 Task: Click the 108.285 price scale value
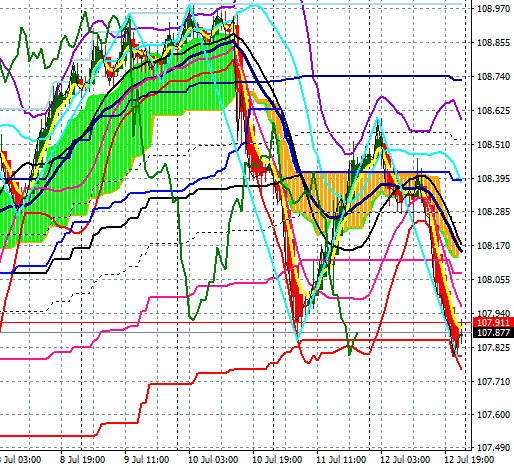point(494,211)
